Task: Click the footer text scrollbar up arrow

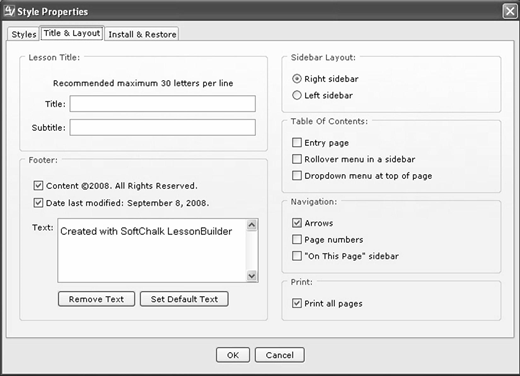Action: click(x=252, y=225)
